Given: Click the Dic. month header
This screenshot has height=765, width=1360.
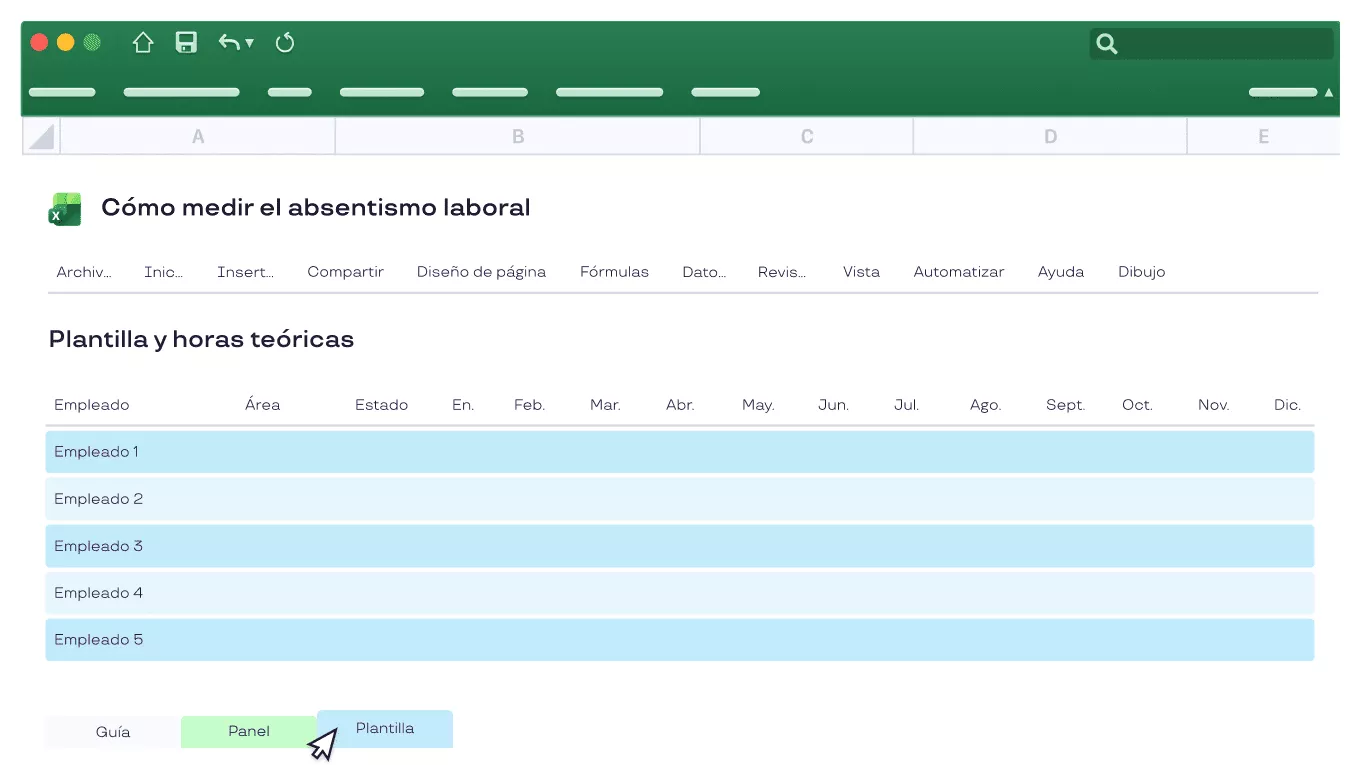Looking at the screenshot, I should pos(1288,405).
